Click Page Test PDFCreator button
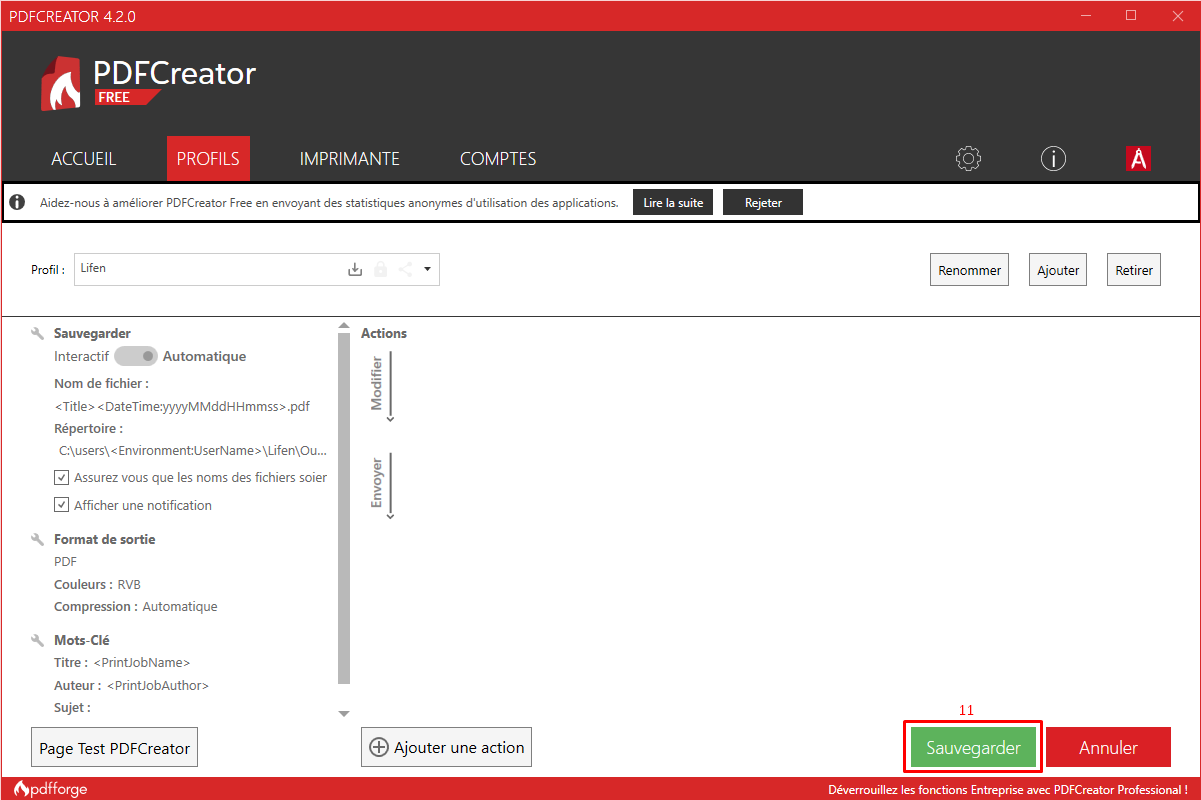 tap(115, 747)
